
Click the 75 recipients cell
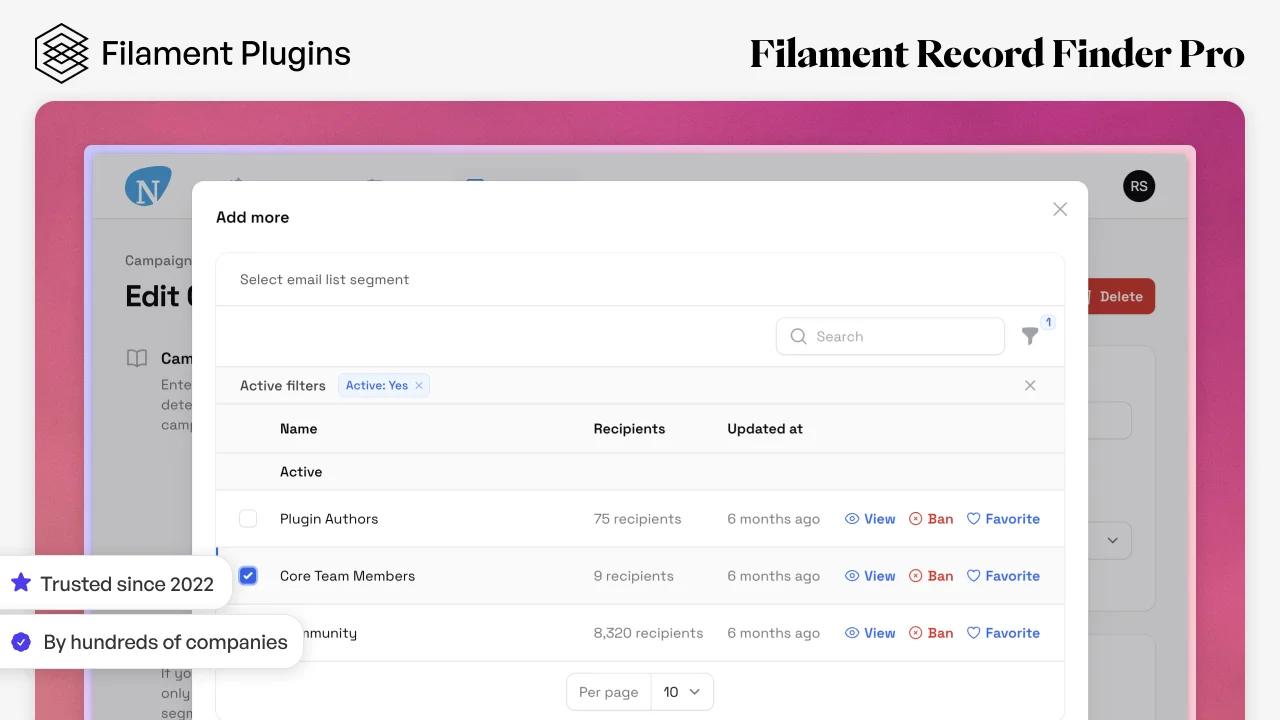click(x=637, y=519)
